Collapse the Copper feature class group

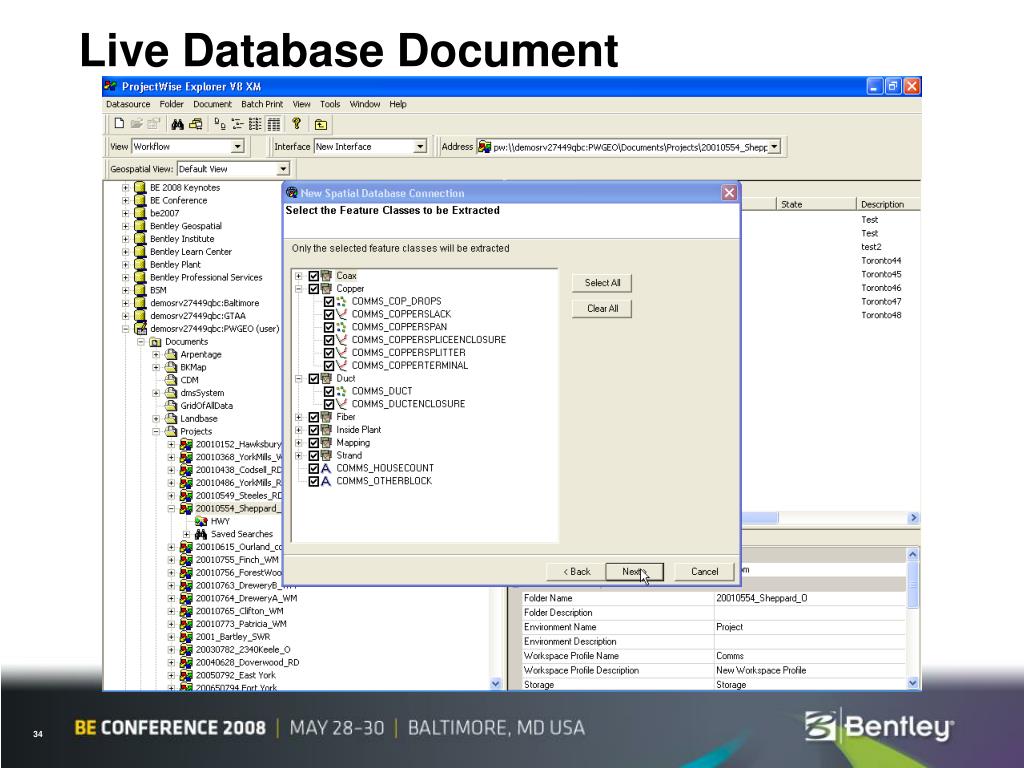pyautogui.click(x=299, y=289)
